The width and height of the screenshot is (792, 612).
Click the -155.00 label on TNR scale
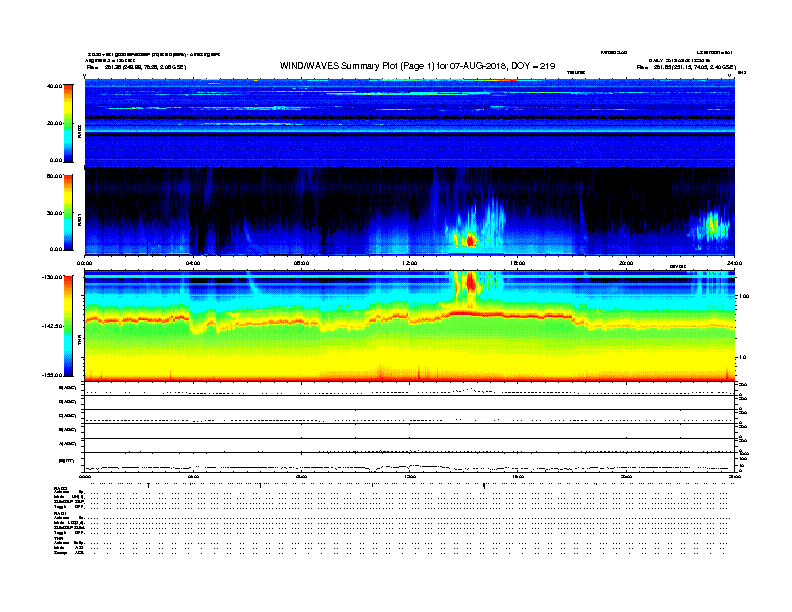(52, 375)
